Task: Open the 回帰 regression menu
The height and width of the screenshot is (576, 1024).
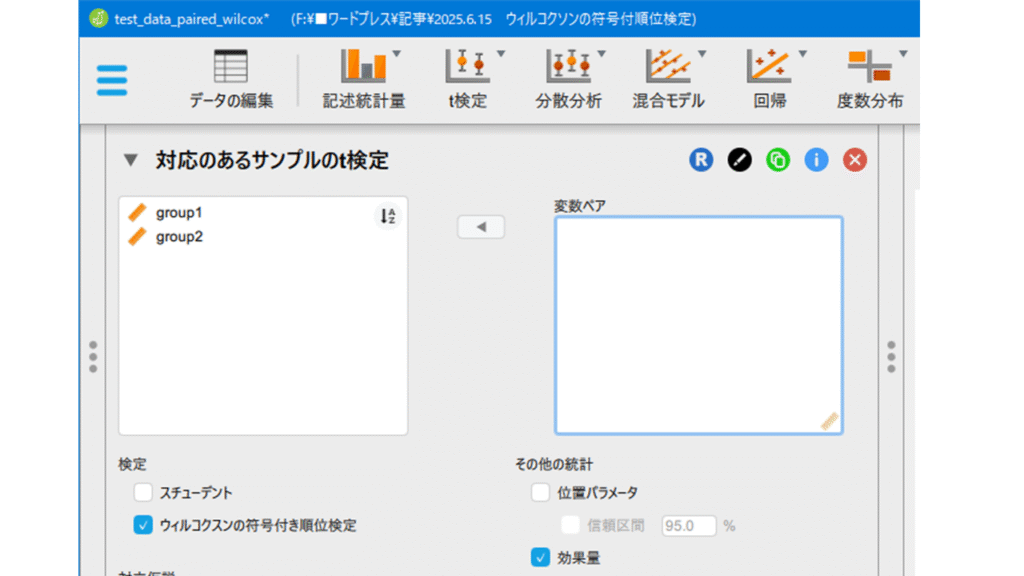Action: (x=768, y=79)
